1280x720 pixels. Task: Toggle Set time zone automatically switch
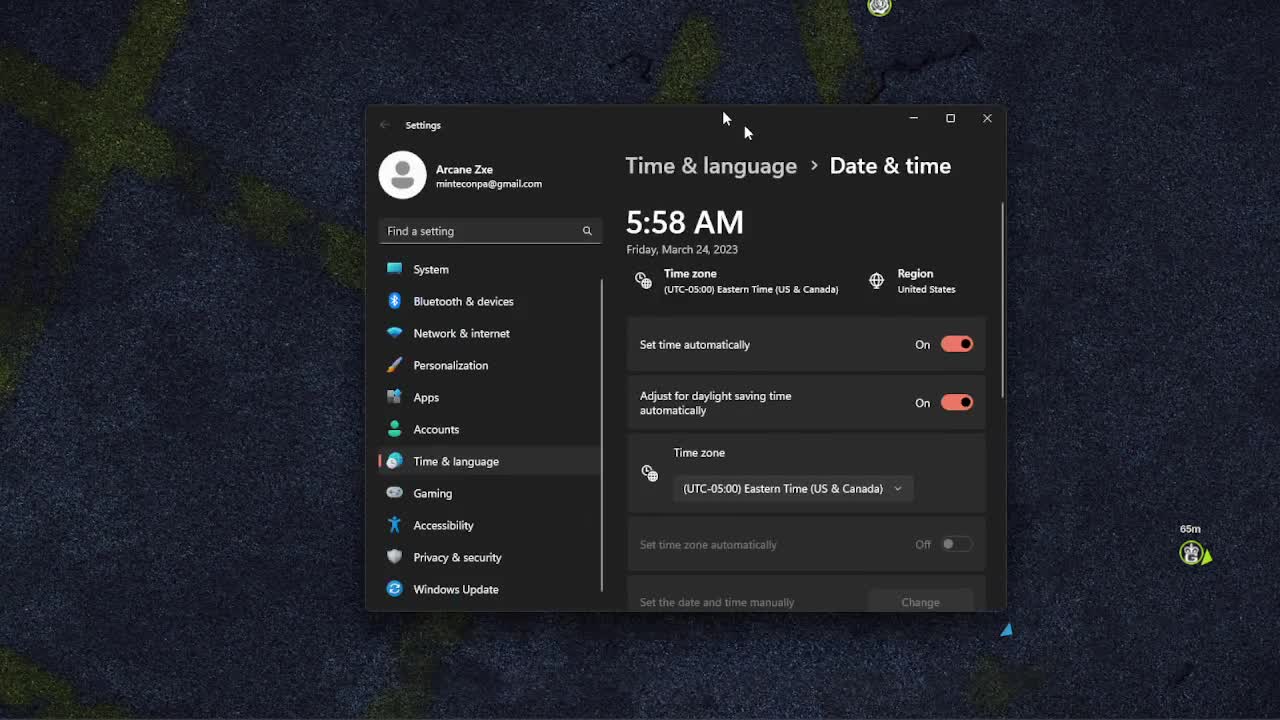pos(956,544)
